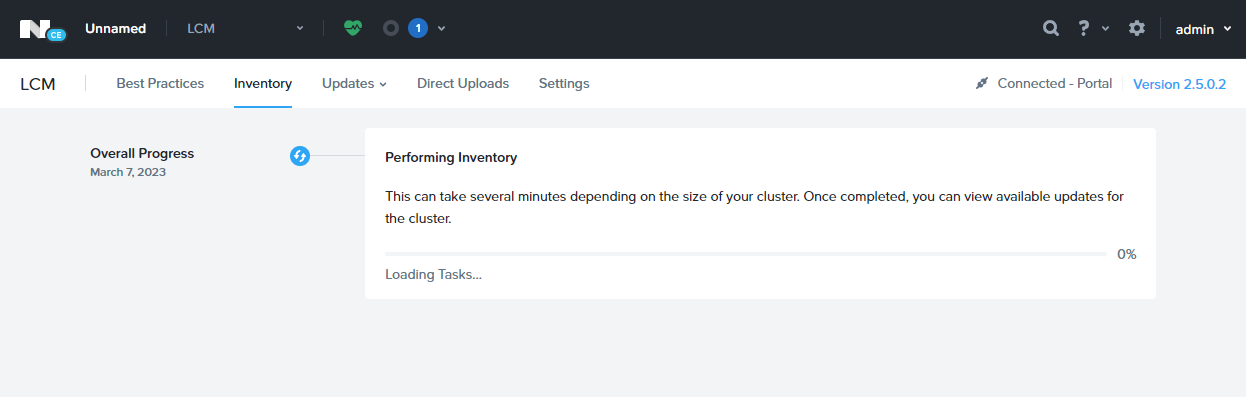This screenshot has height=397, width=1246.
Task: Go to the Direct Uploads tab
Action: click(463, 83)
